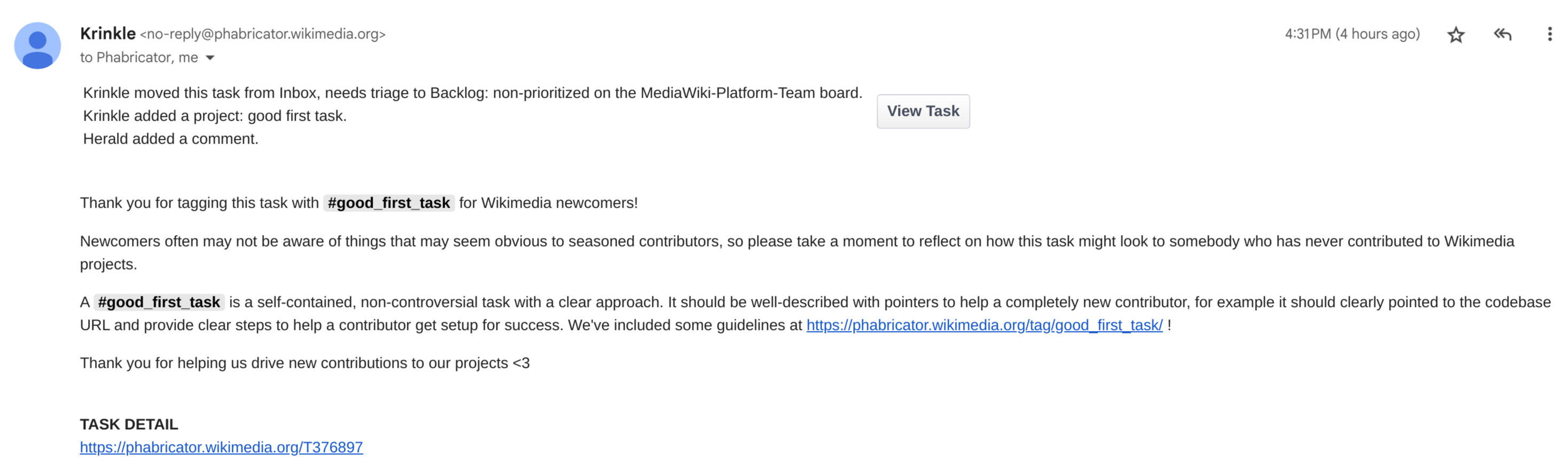
Task: Open the T376897 task detail link
Action: click(x=222, y=447)
